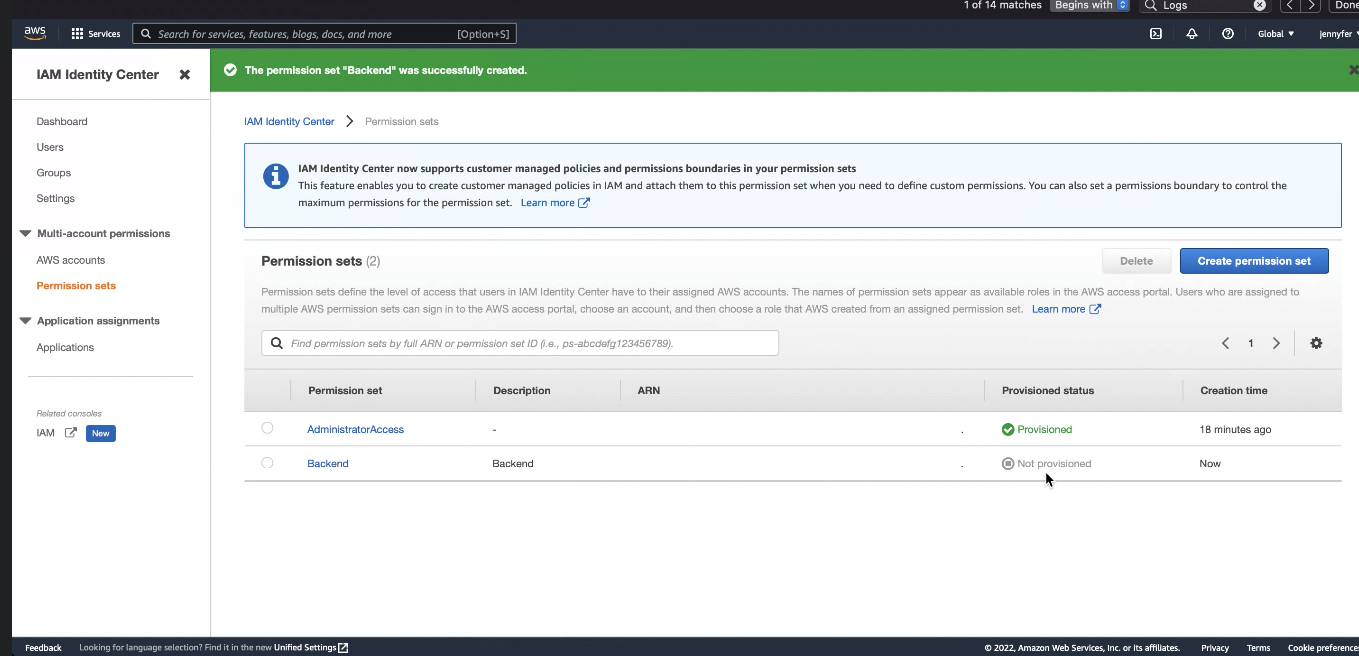Open the help question mark icon
The height and width of the screenshot is (656, 1359).
1228,34
